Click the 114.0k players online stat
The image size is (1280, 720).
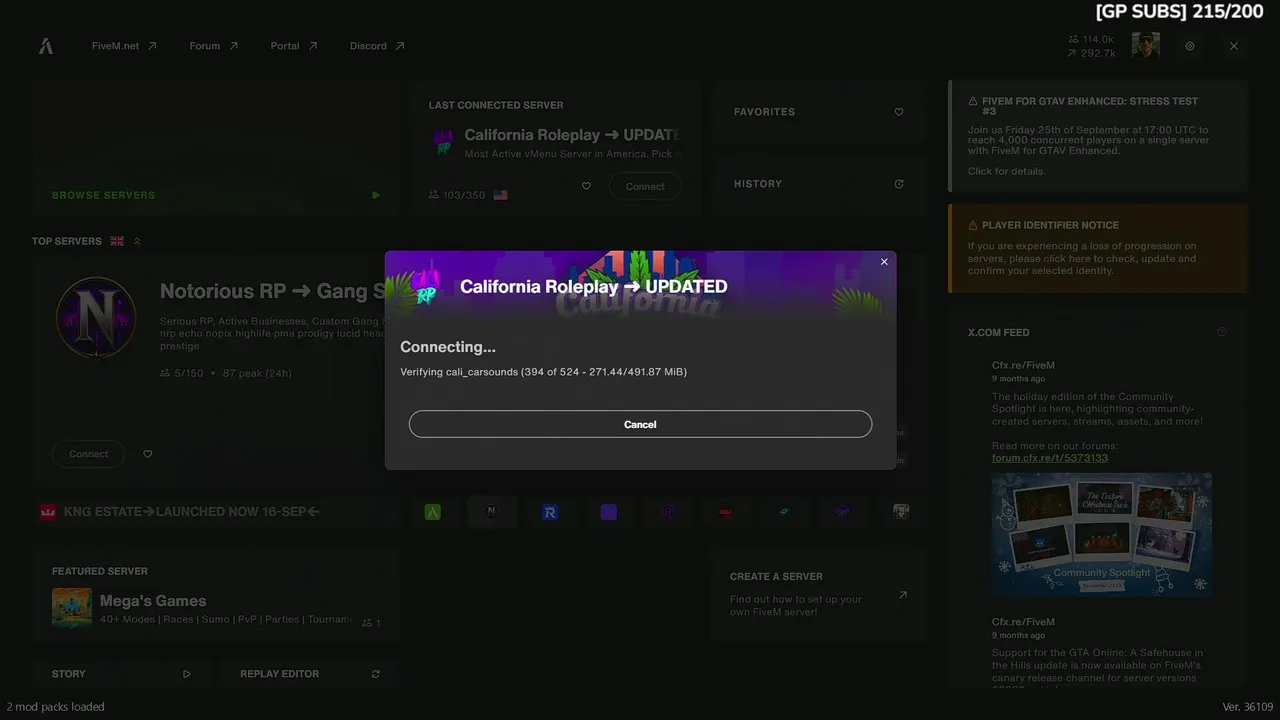point(1091,39)
